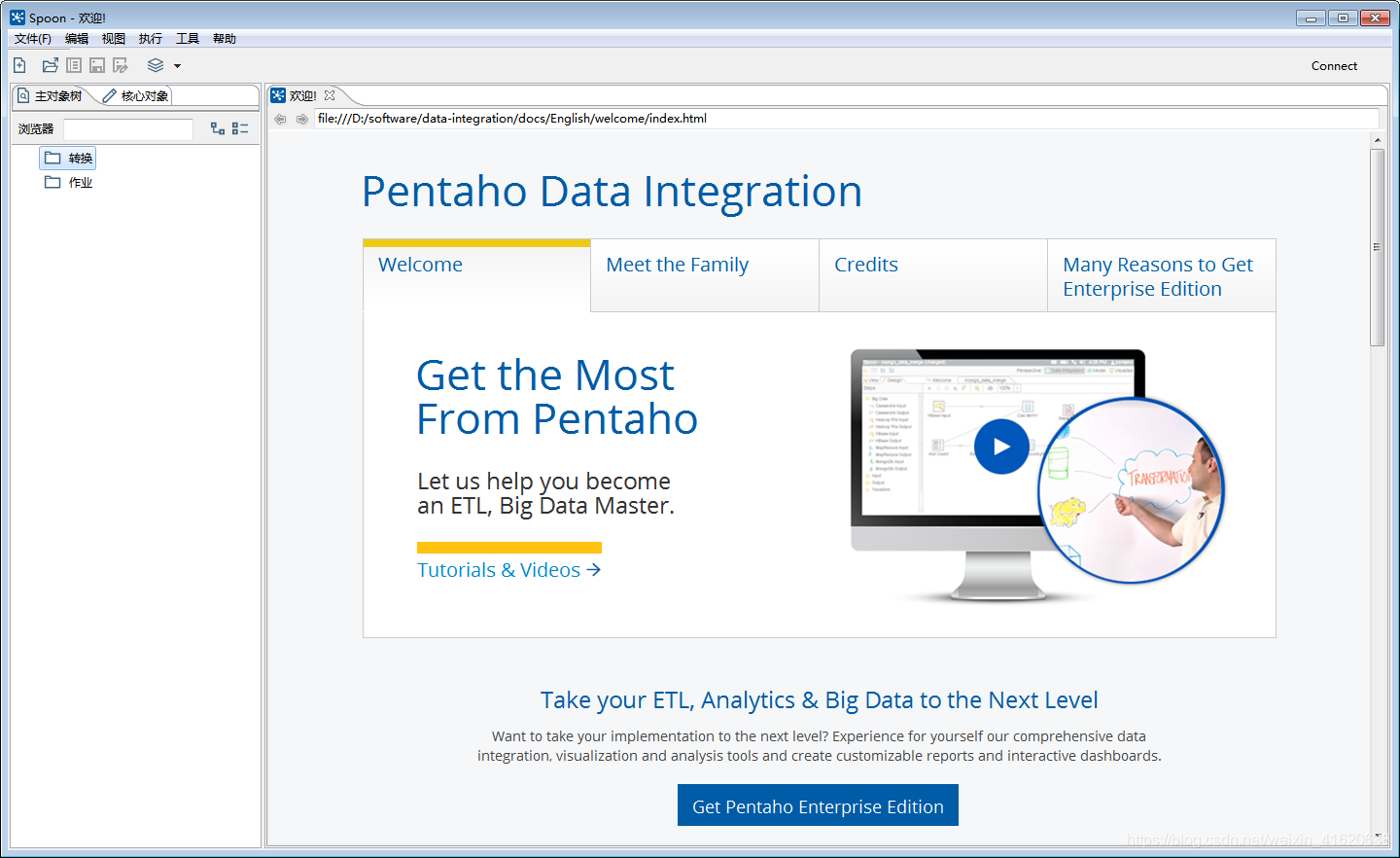Open the 视图 menu
This screenshot has height=858, width=1400.
click(114, 39)
